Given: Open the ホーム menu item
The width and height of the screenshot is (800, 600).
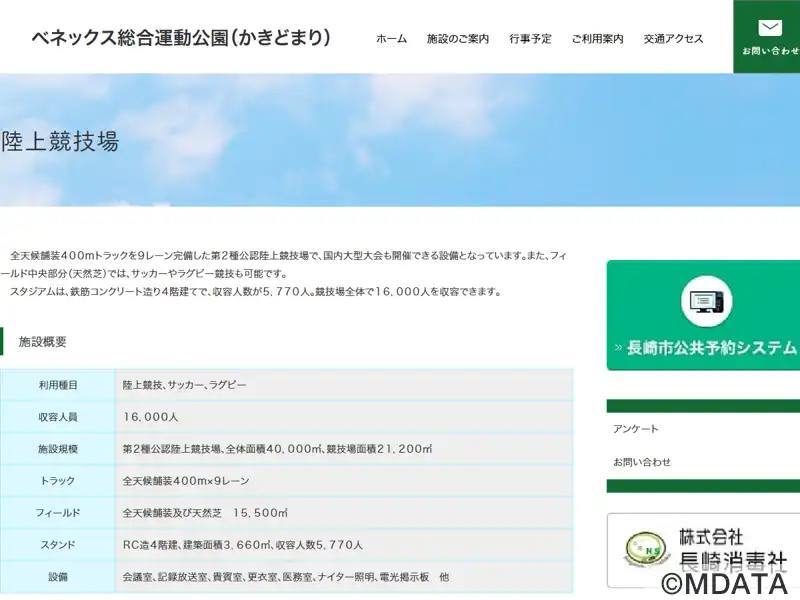Looking at the screenshot, I should 391,39.
